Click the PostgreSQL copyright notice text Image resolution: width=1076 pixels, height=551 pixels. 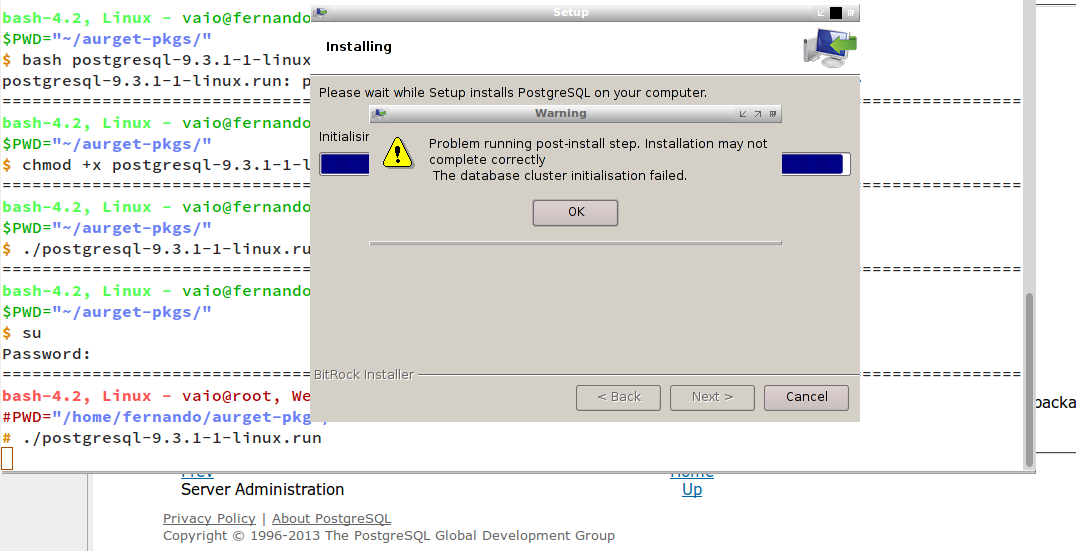[x=388, y=536]
